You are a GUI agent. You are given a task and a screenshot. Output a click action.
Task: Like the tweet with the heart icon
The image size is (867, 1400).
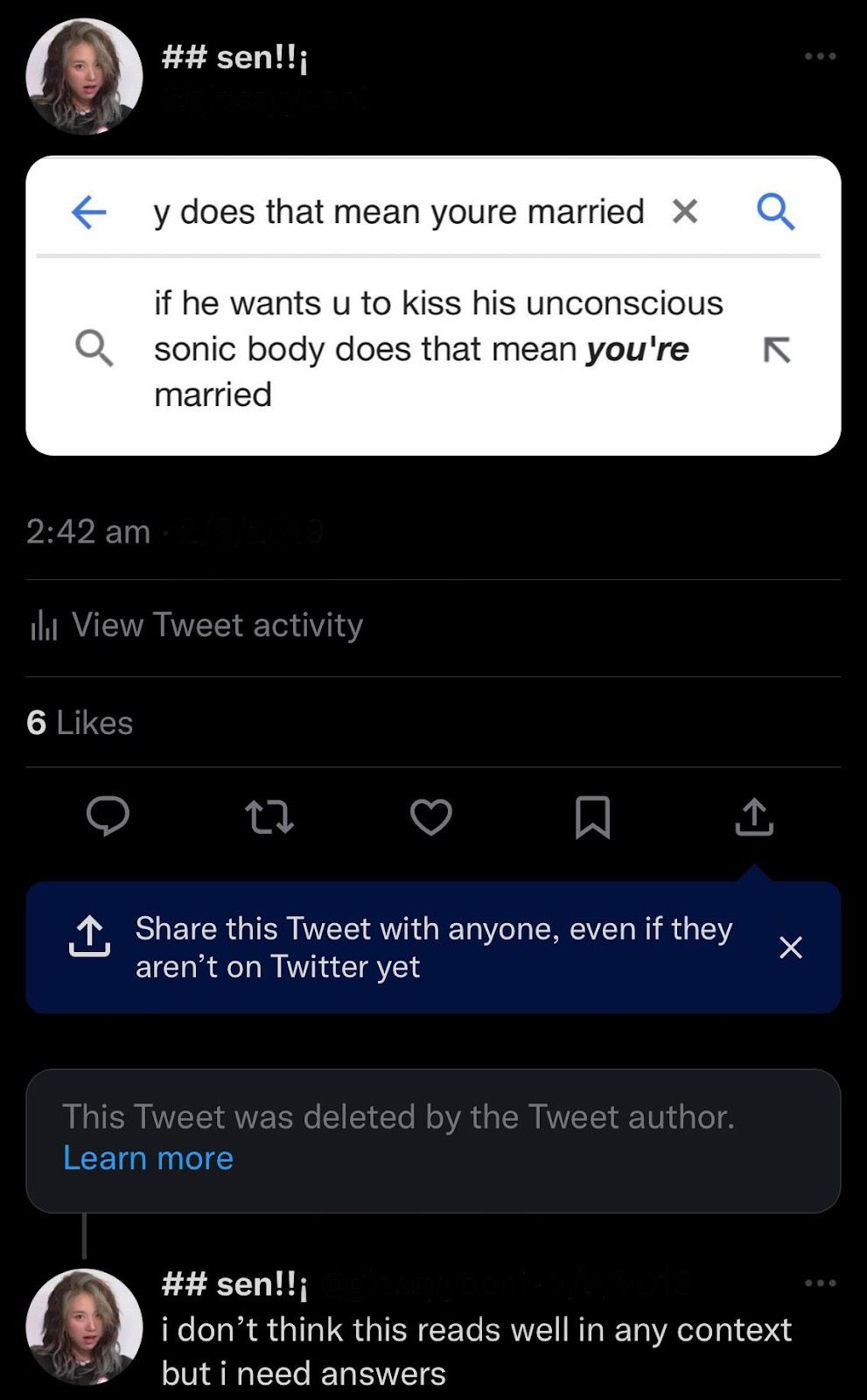pyautogui.click(x=431, y=817)
